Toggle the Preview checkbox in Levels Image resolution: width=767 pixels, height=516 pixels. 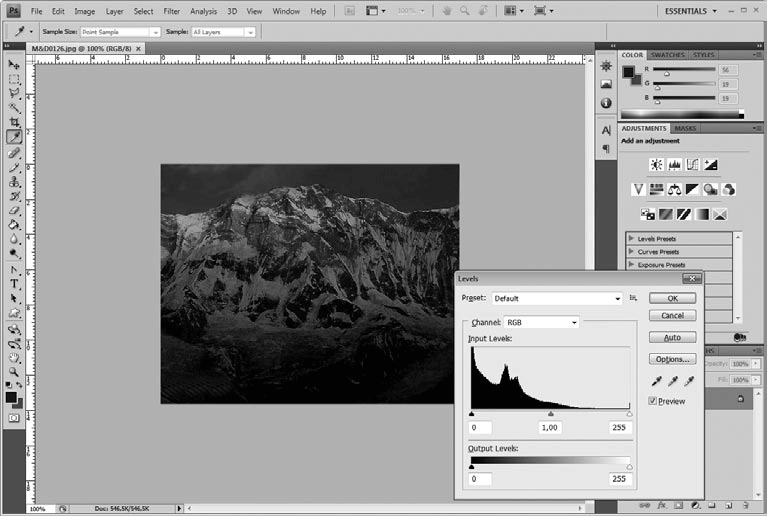point(654,401)
